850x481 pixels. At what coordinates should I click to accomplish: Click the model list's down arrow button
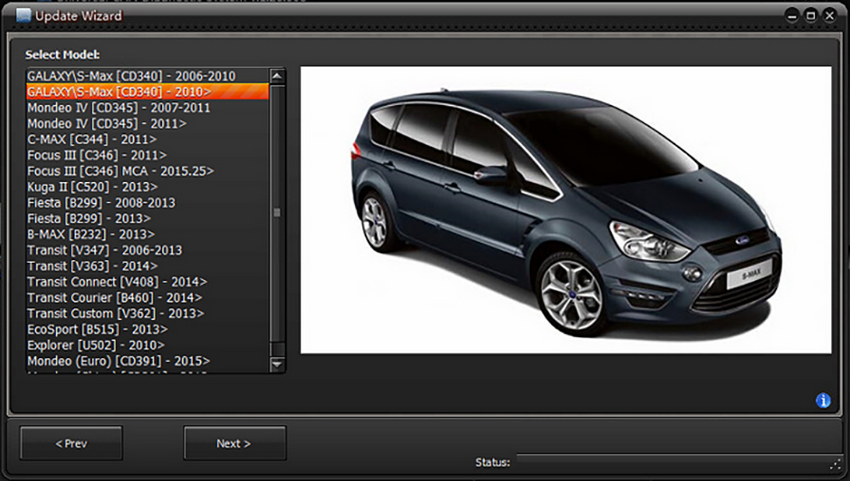pos(277,364)
